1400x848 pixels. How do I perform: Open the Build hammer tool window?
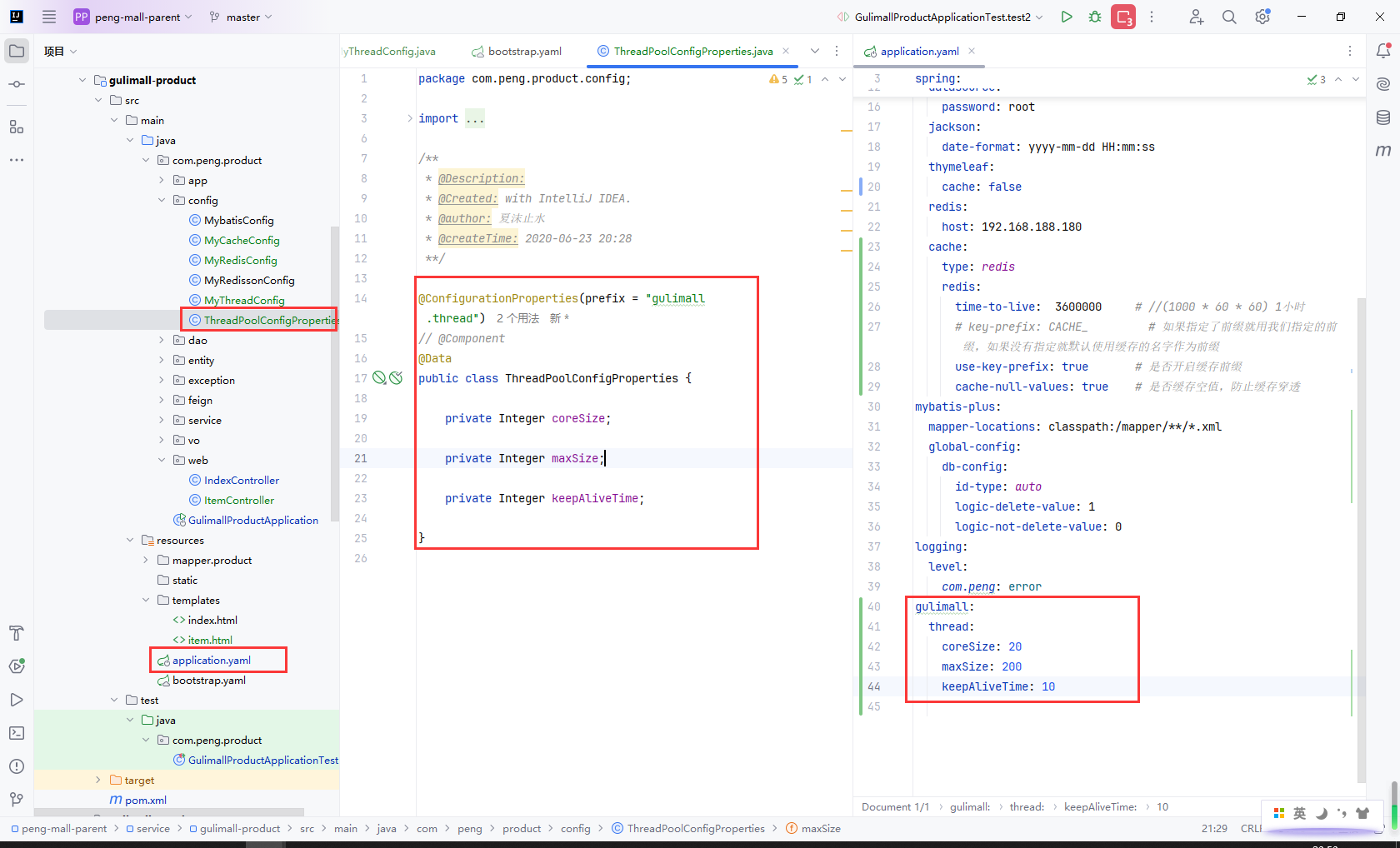tap(17, 633)
